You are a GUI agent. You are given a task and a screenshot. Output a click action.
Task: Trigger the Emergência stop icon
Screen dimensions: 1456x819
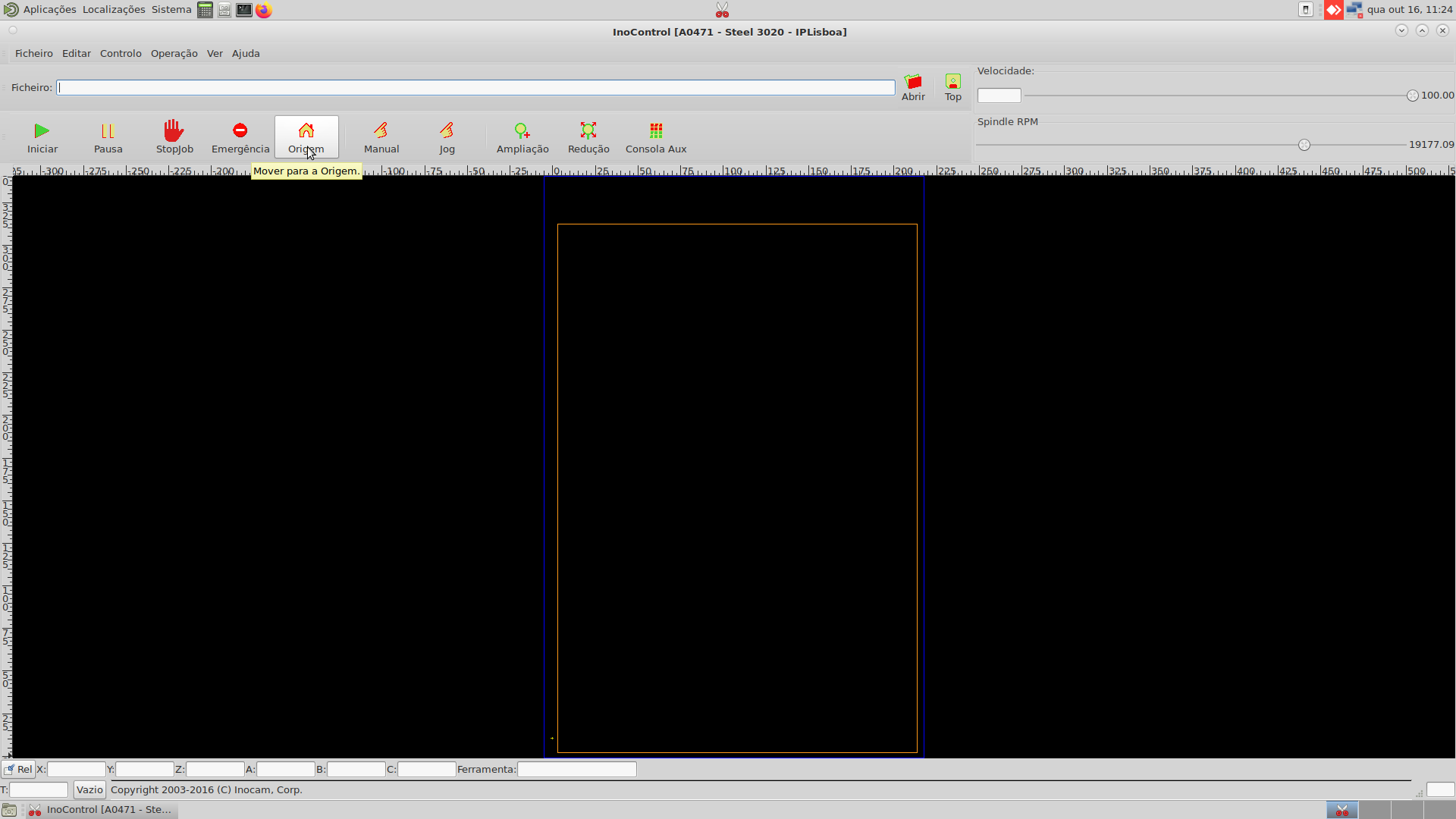click(240, 130)
